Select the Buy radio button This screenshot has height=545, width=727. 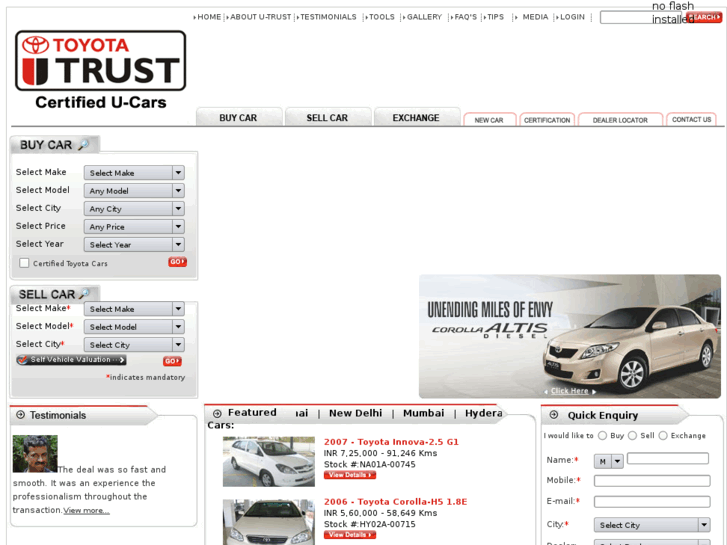[x=602, y=436]
